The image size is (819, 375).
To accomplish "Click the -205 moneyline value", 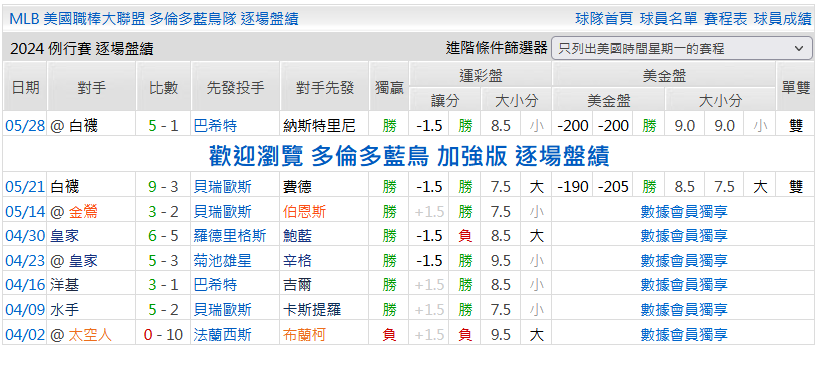I will click(x=613, y=186).
